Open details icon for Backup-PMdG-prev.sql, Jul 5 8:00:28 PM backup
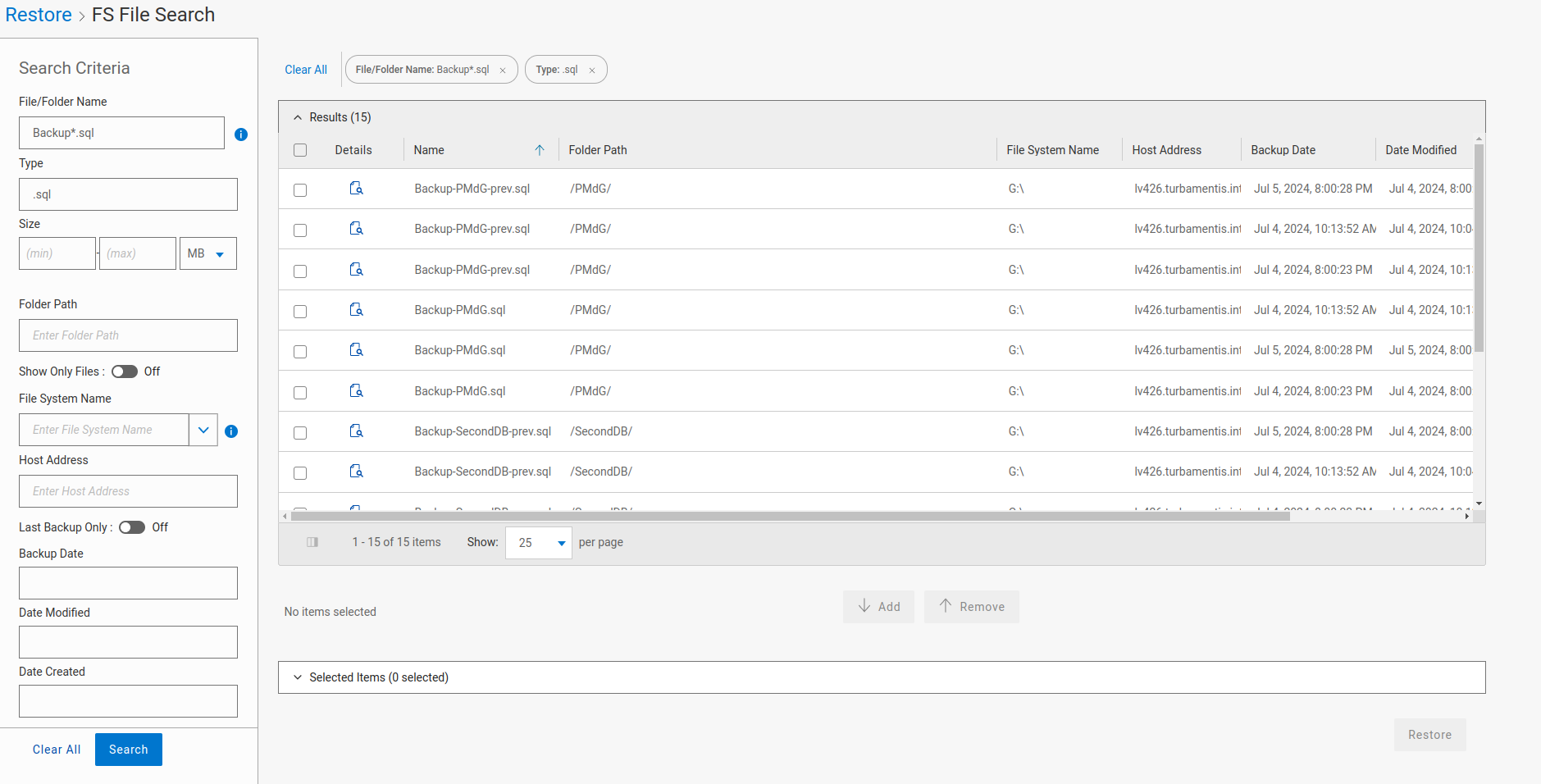 [x=356, y=189]
